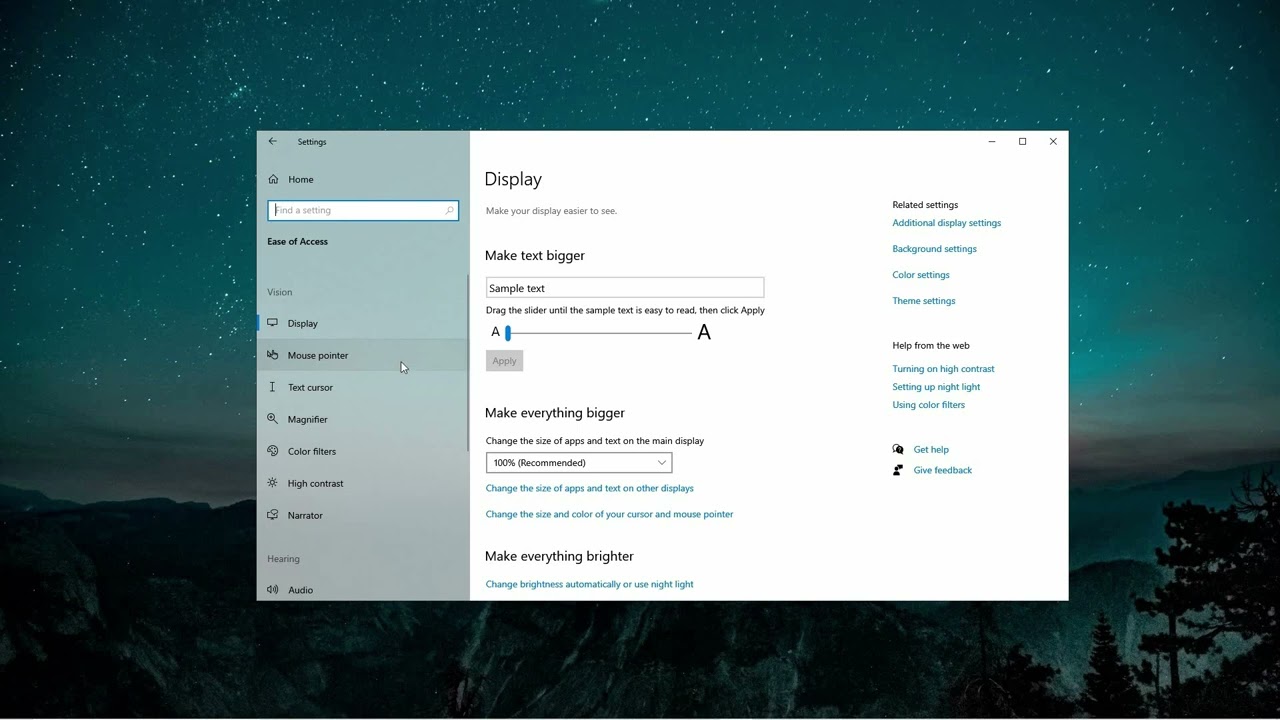Image resolution: width=1280 pixels, height=720 pixels.
Task: Open Turning on high contrast help
Action: (x=943, y=369)
